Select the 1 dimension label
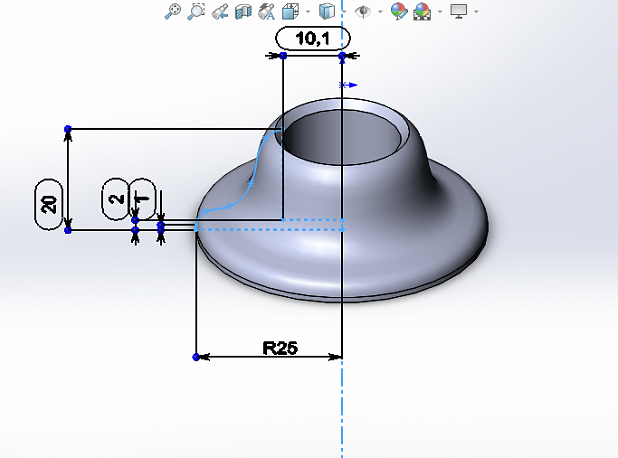This screenshot has width=618, height=458. (143, 199)
